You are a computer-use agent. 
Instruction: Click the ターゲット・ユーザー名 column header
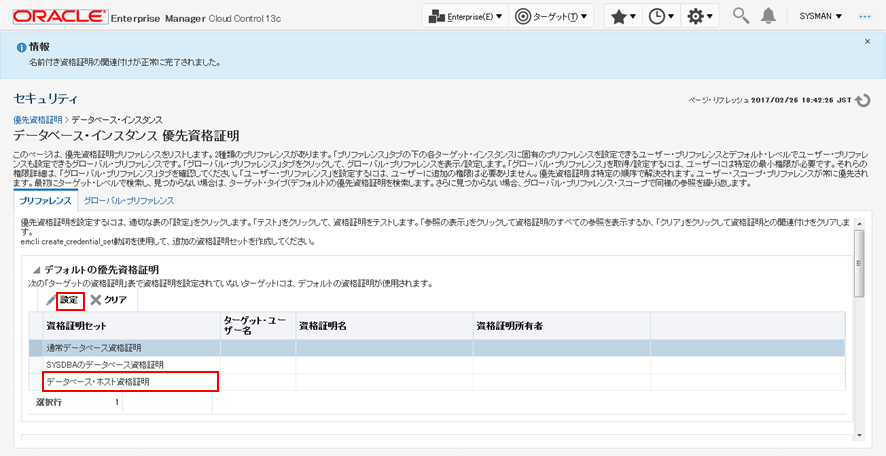(258, 325)
